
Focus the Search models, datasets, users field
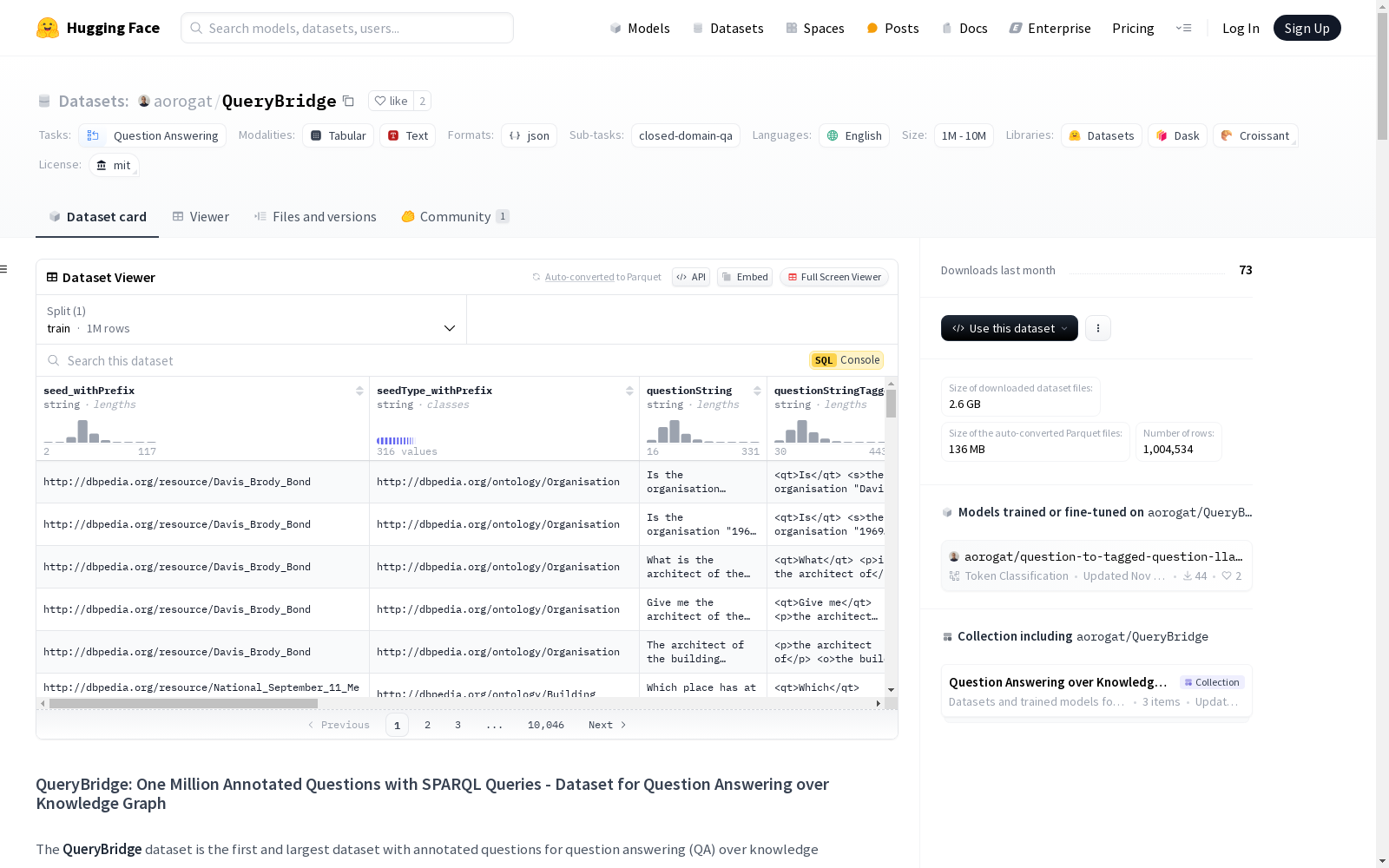(347, 28)
